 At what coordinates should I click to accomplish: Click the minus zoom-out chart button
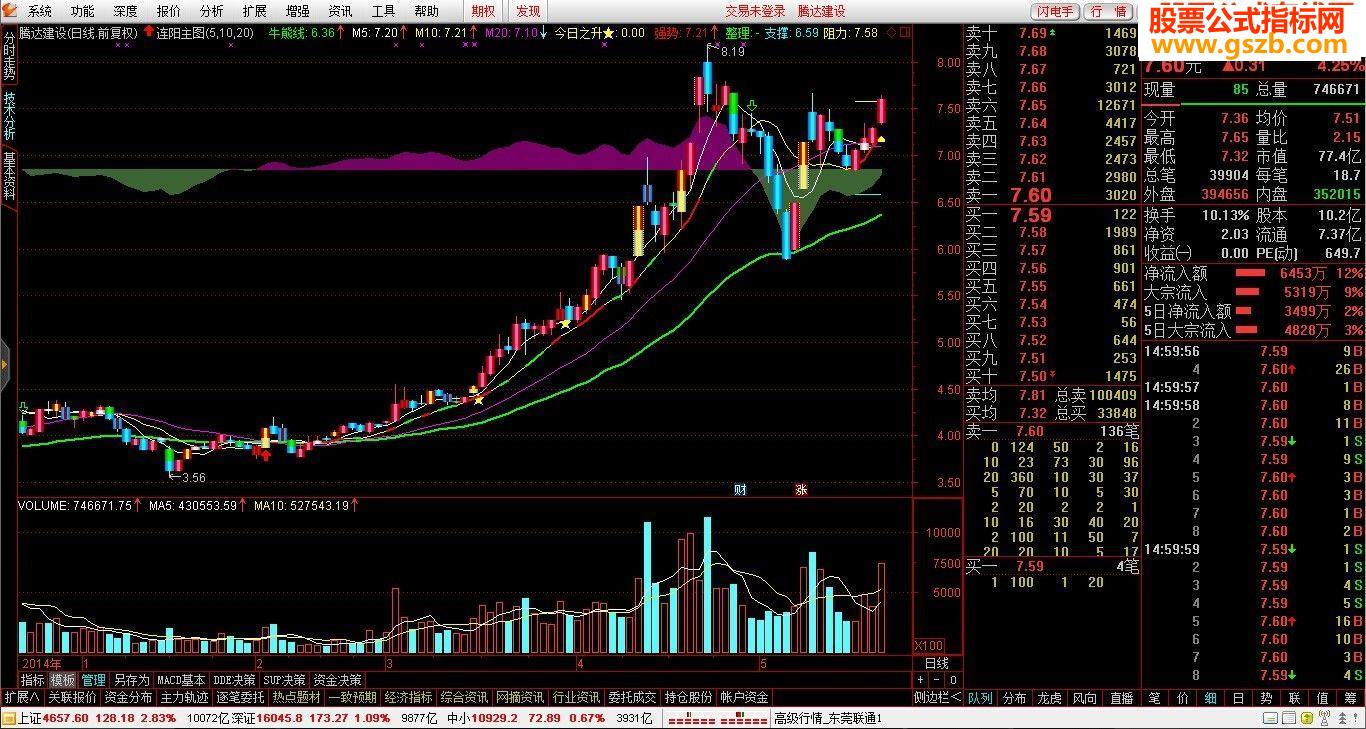[x=937, y=680]
